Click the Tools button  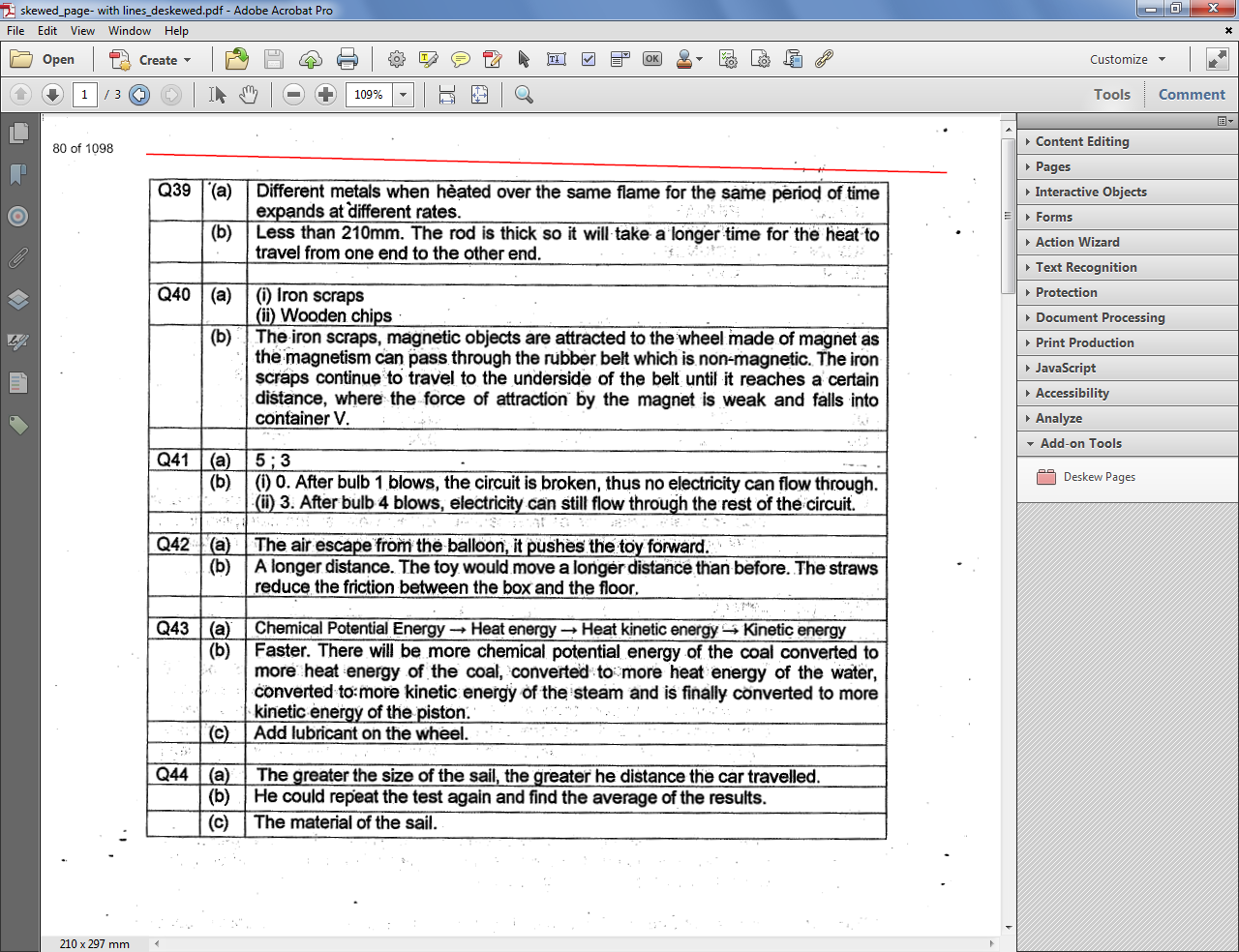point(1111,94)
